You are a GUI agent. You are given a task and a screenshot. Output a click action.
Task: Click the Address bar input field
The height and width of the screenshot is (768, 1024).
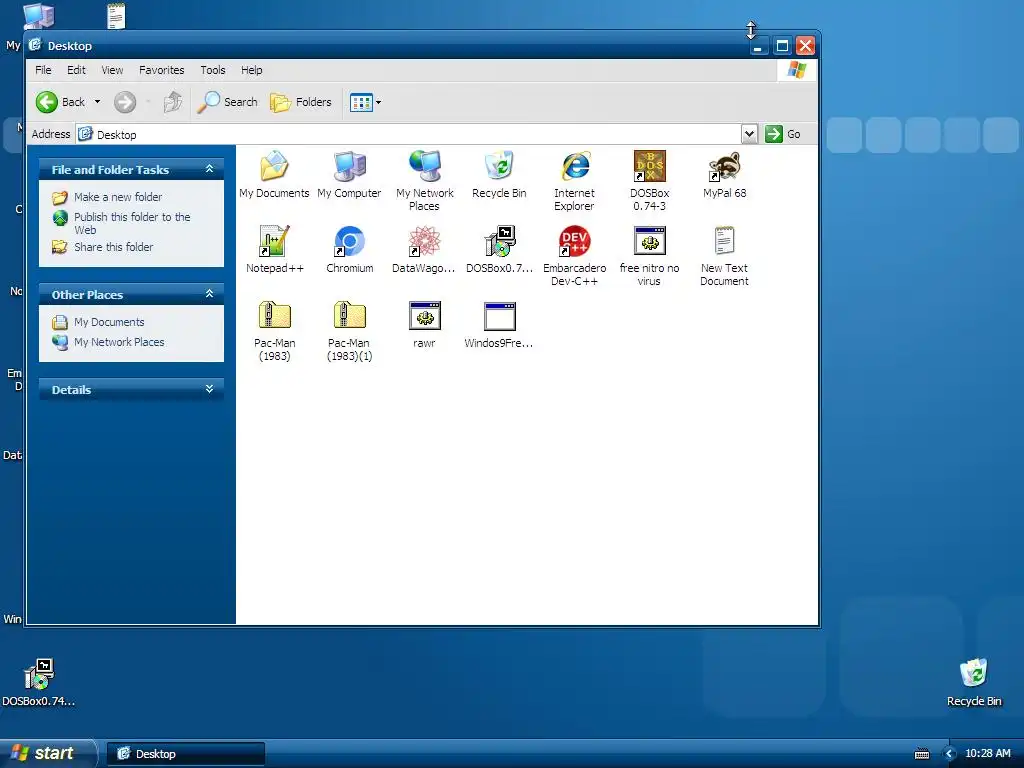pyautogui.click(x=408, y=135)
